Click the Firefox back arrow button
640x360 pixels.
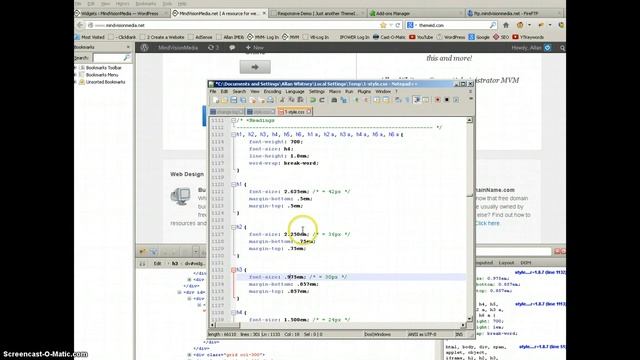[x=80, y=25]
